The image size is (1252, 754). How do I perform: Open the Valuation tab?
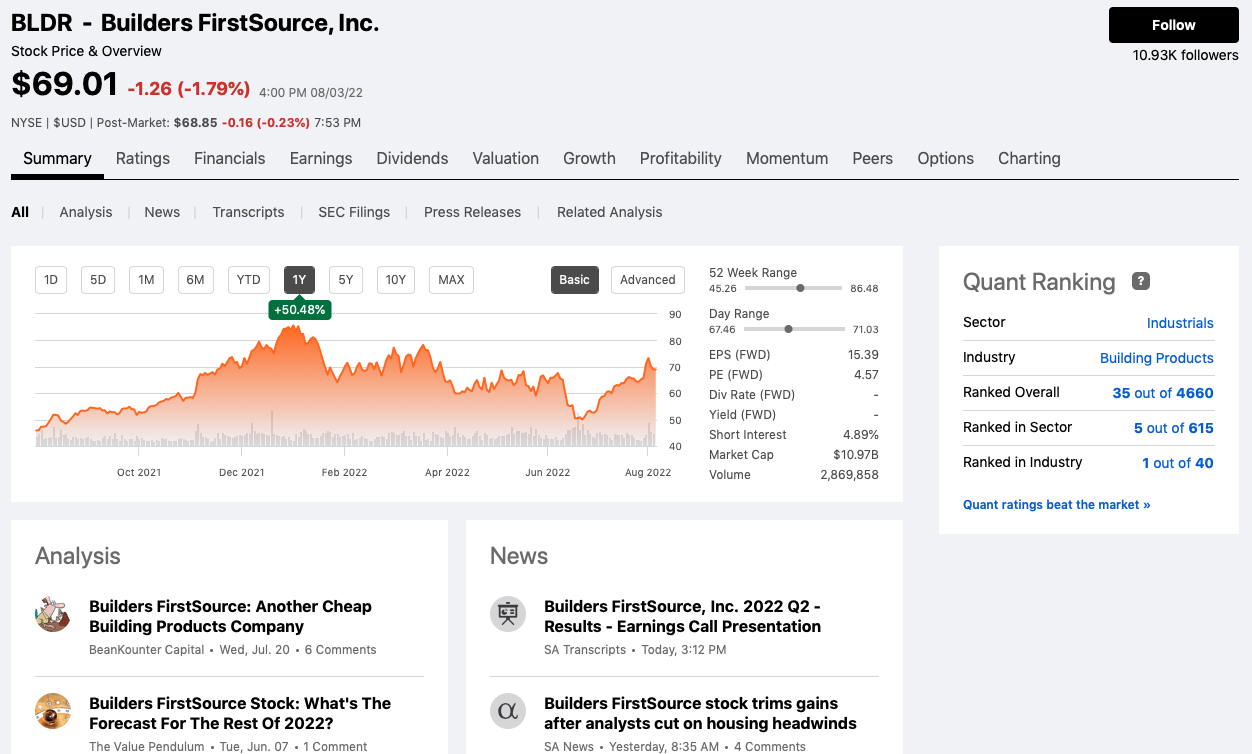click(x=506, y=158)
